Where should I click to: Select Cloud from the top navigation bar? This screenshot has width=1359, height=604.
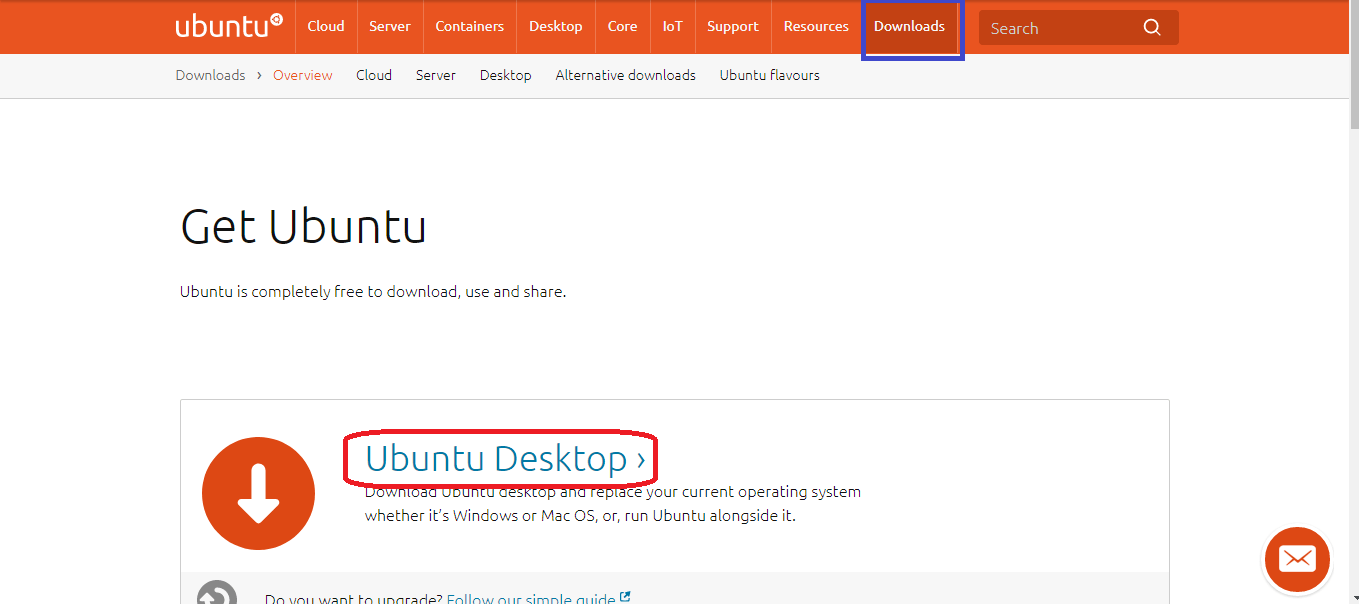325,27
